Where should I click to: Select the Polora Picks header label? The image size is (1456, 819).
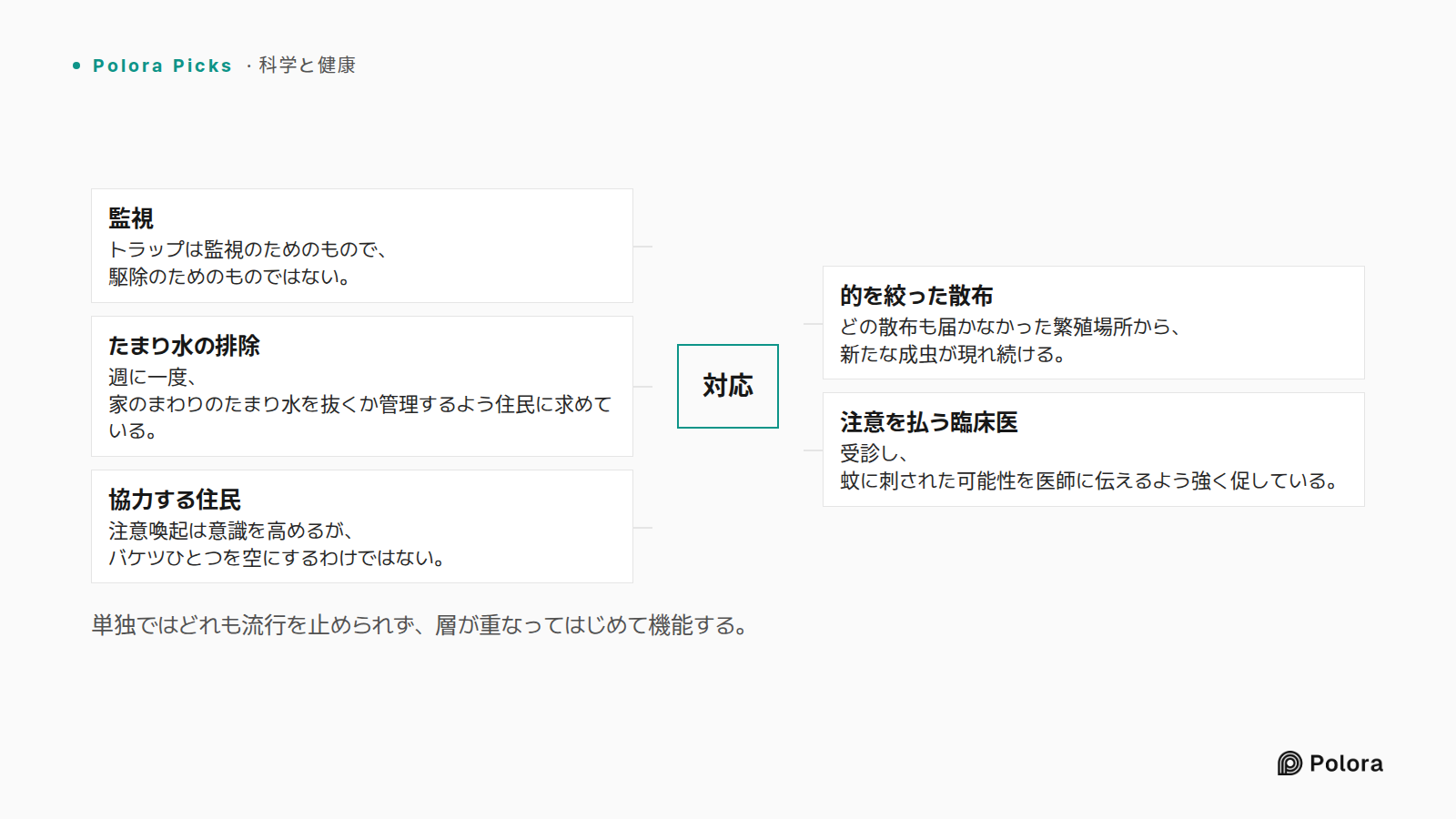162,66
